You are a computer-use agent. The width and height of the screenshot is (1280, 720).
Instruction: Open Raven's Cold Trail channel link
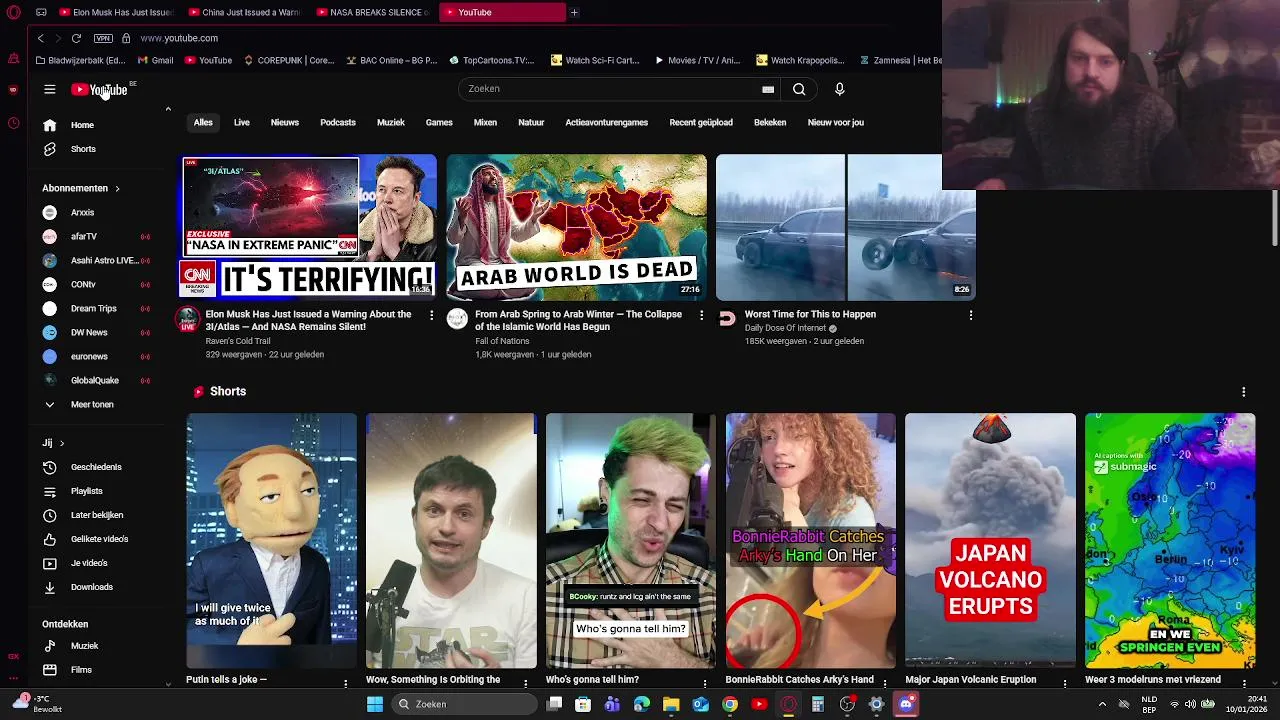(x=238, y=341)
